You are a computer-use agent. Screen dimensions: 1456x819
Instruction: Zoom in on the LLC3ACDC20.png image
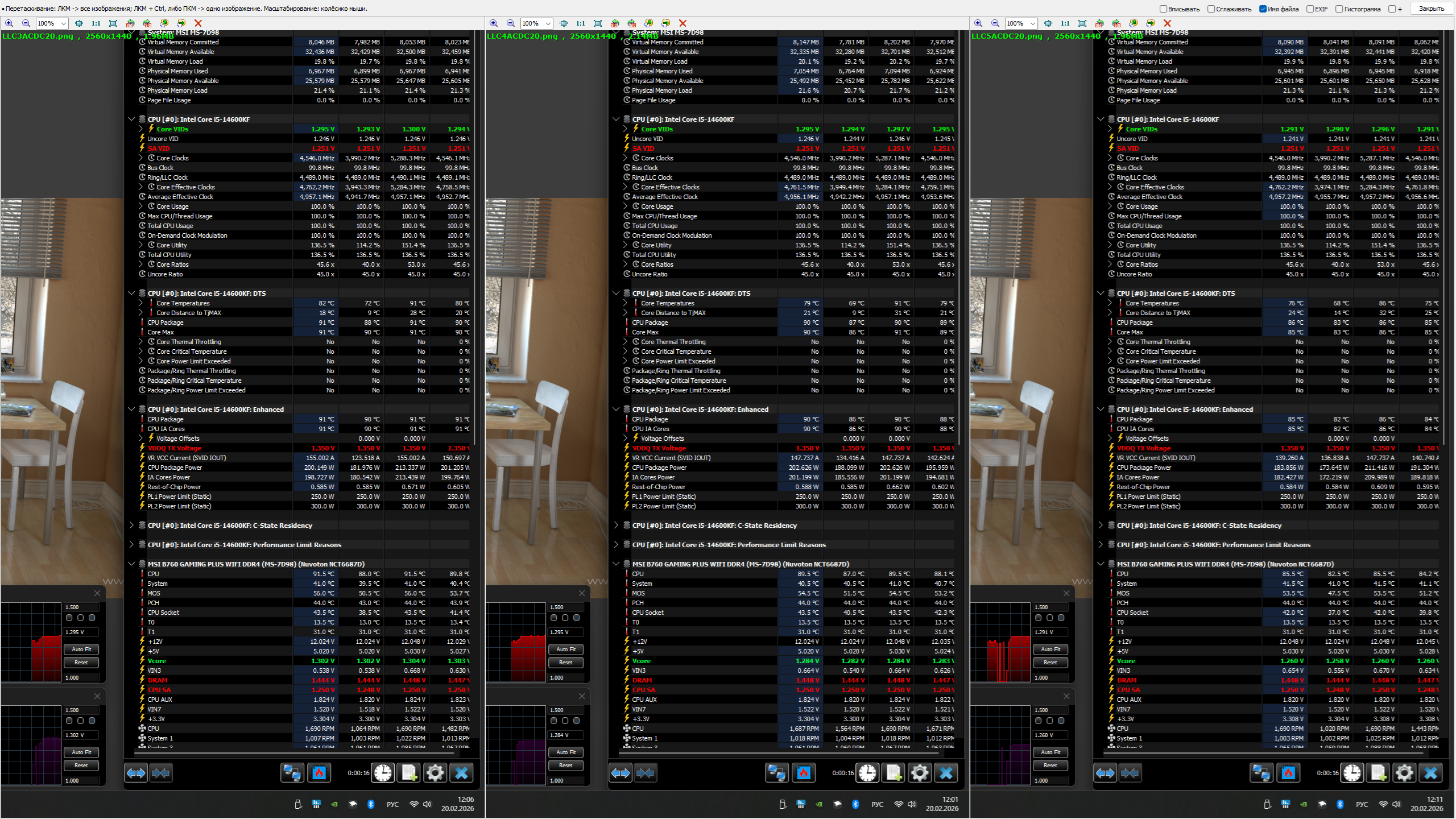point(9,23)
